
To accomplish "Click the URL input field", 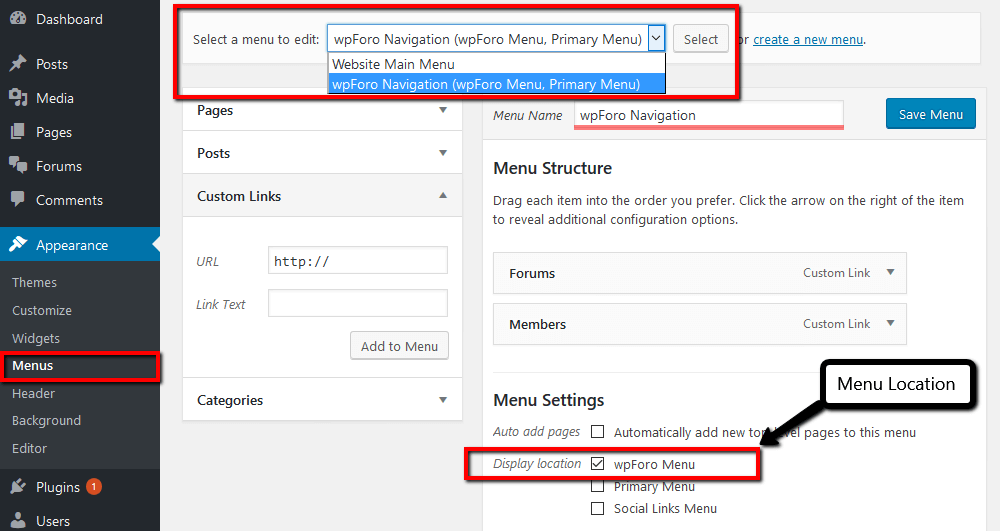I will [x=358, y=261].
